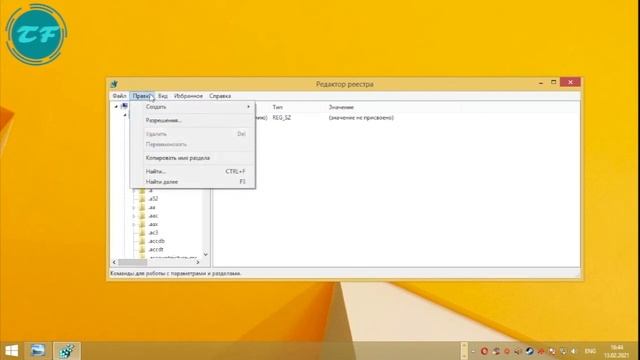
Task: Select the .accdb key folder icon
Action: [142, 241]
